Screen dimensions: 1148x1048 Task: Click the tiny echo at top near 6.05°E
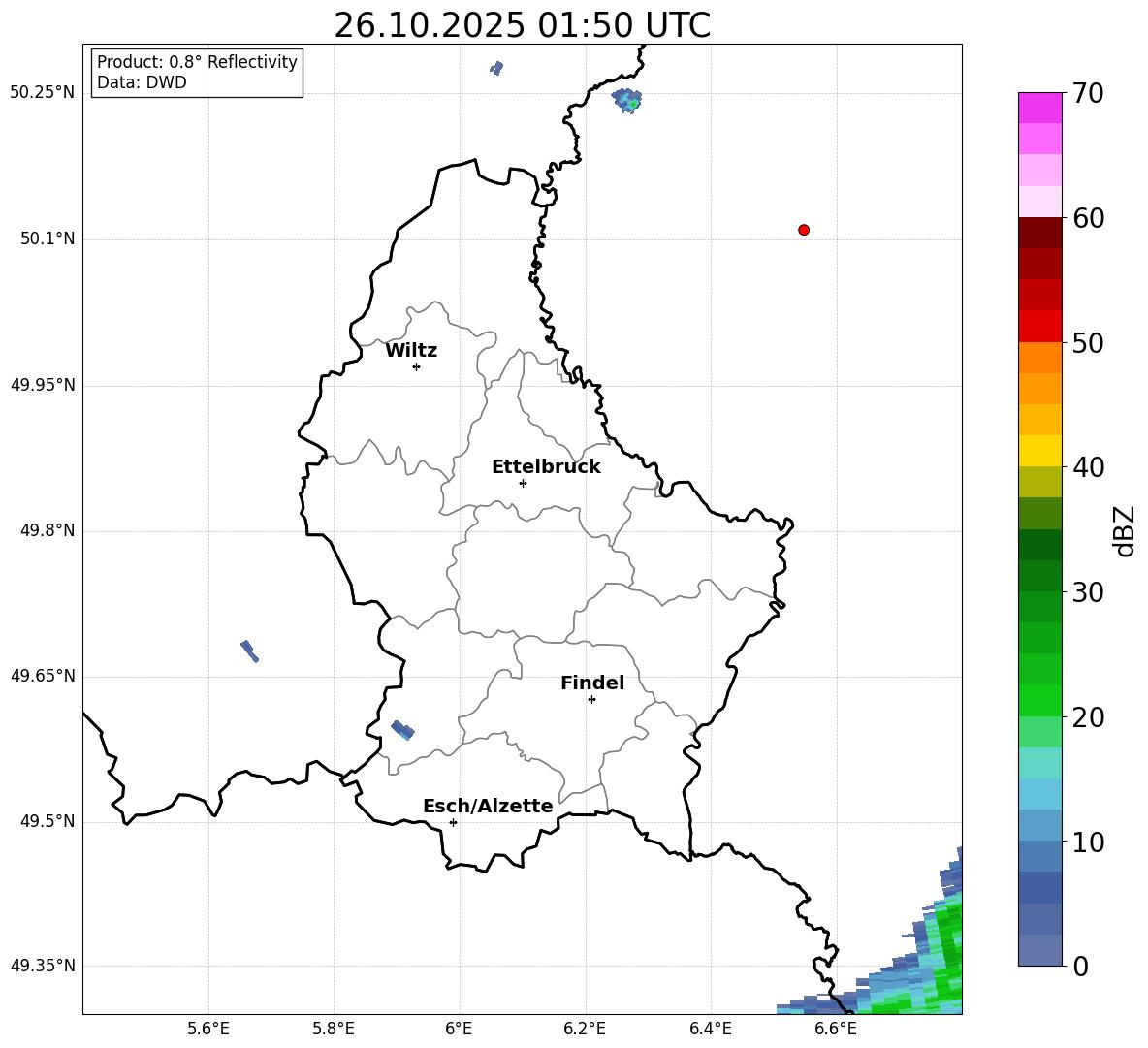pos(496,68)
